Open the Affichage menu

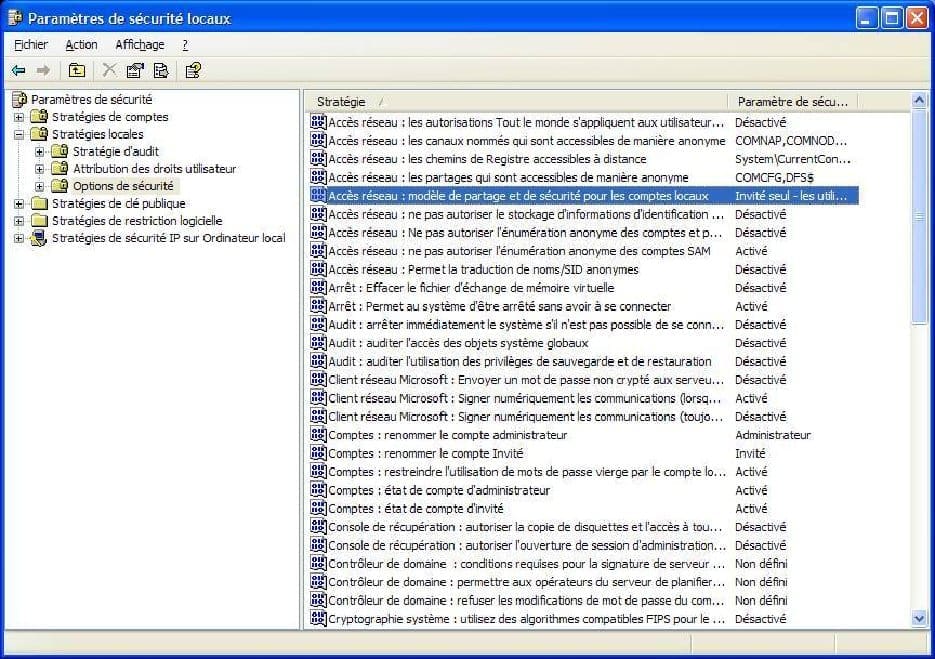point(141,44)
